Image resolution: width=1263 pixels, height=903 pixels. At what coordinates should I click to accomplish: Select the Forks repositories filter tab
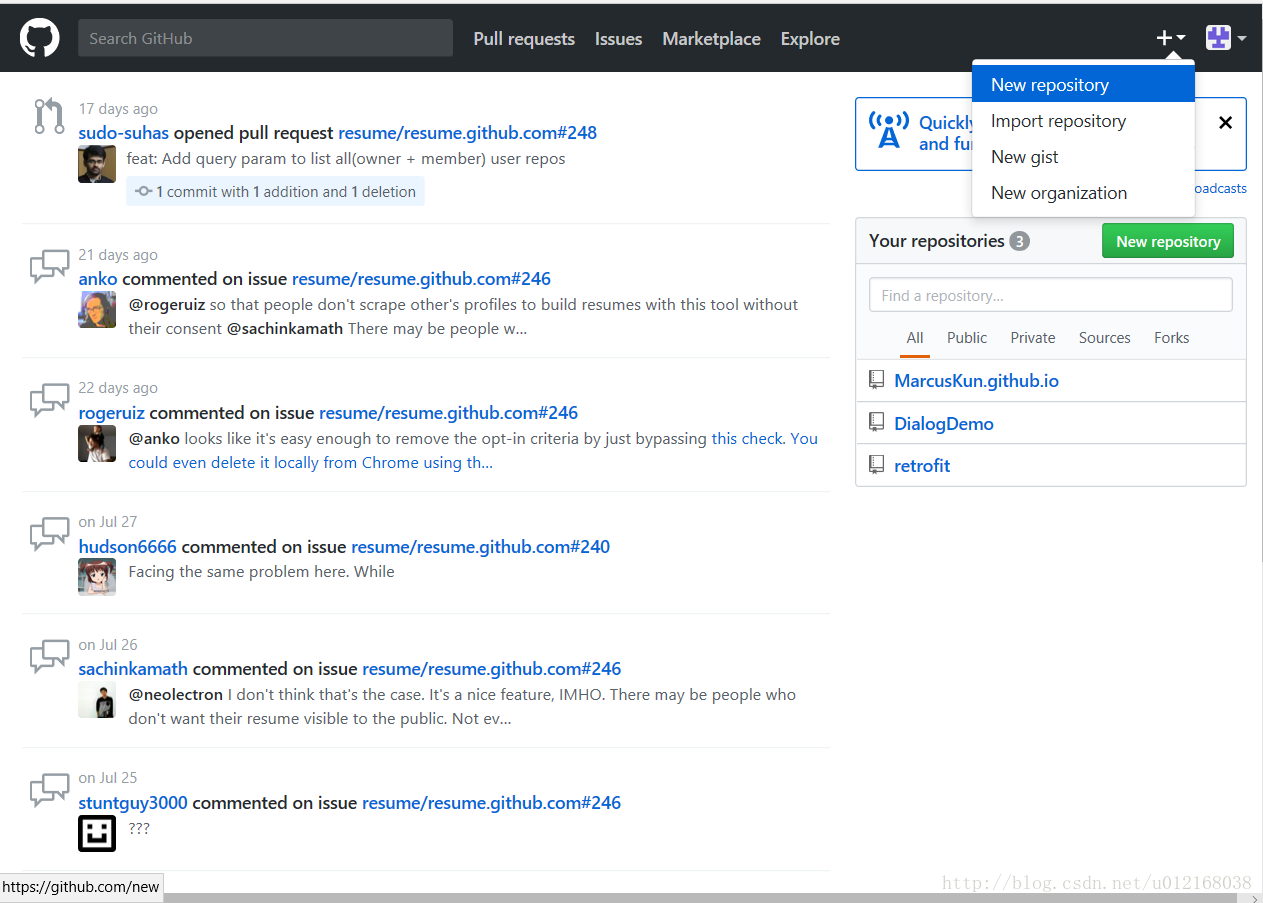coord(1171,338)
